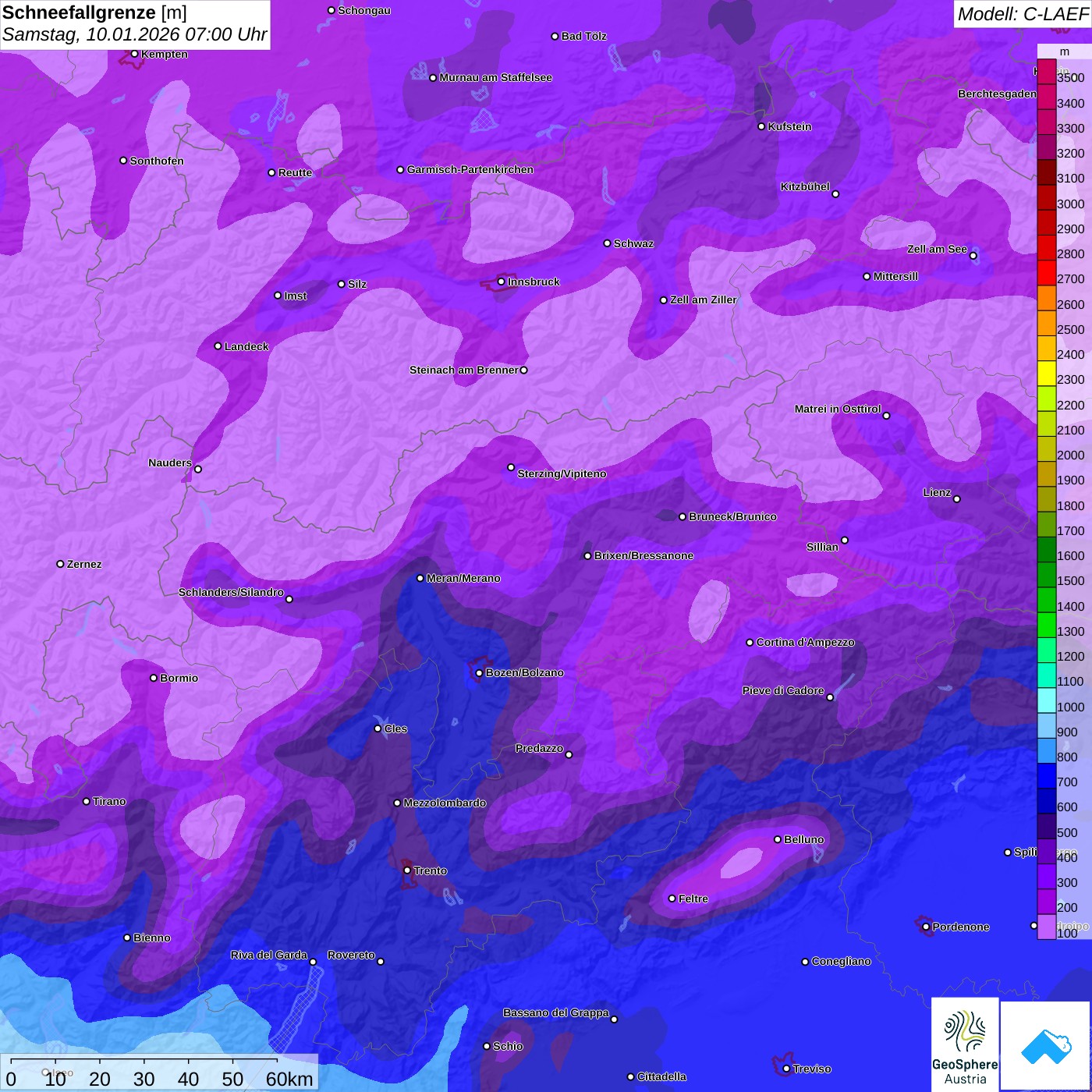The height and width of the screenshot is (1092, 1092).
Task: Pick the Tirano map marker
Action: (87, 801)
